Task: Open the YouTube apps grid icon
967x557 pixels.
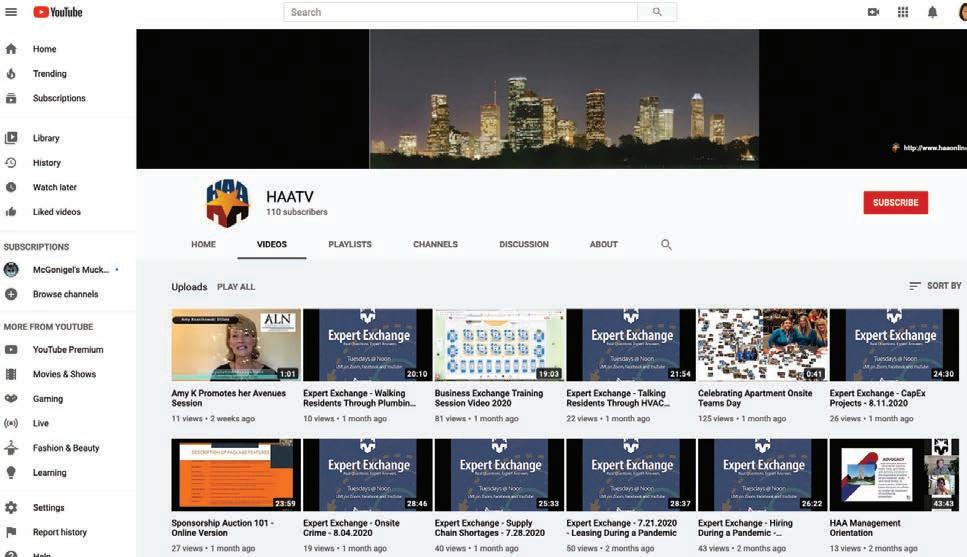Action: pos(903,12)
